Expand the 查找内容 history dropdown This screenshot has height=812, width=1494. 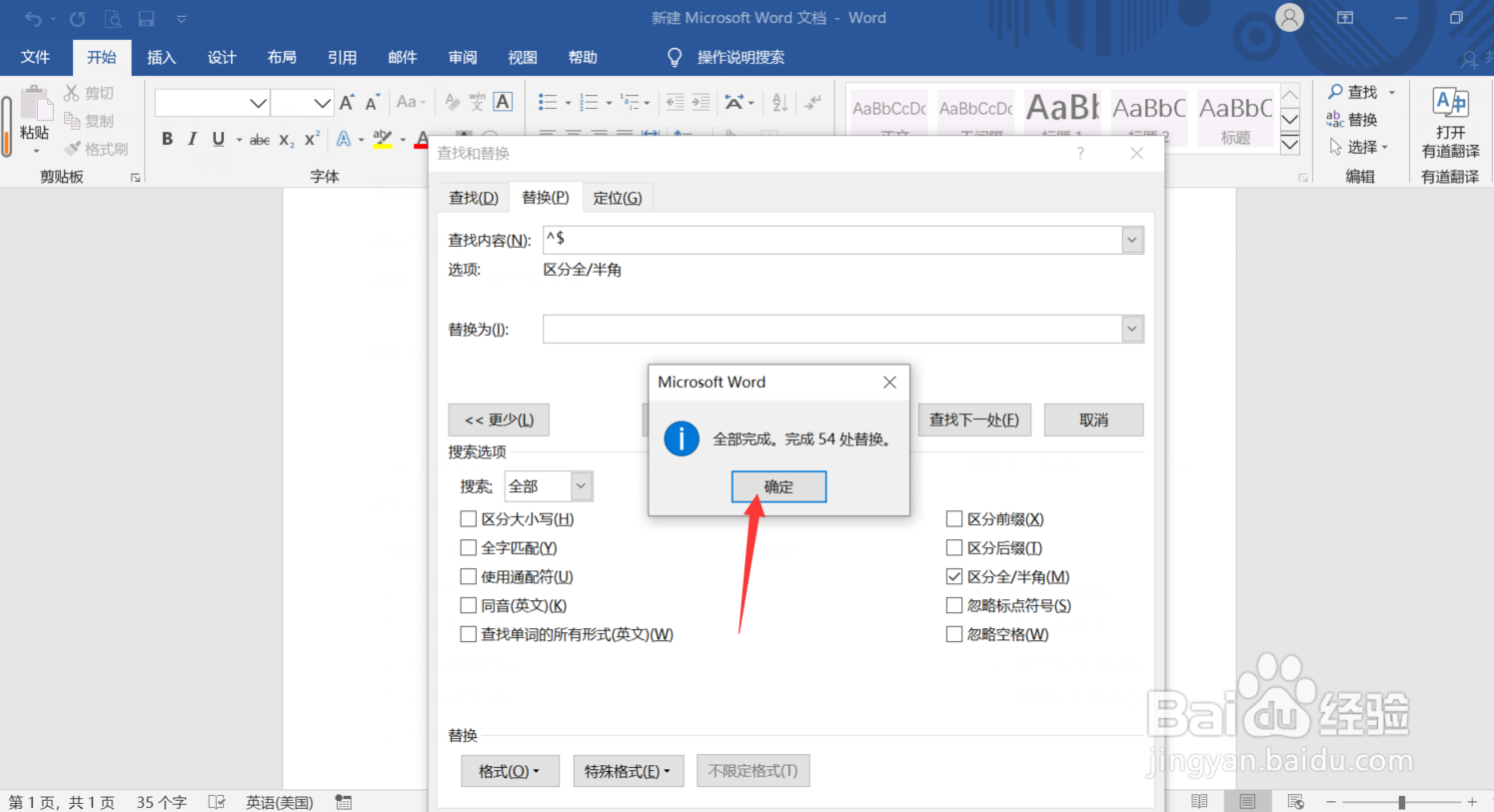tap(1131, 240)
